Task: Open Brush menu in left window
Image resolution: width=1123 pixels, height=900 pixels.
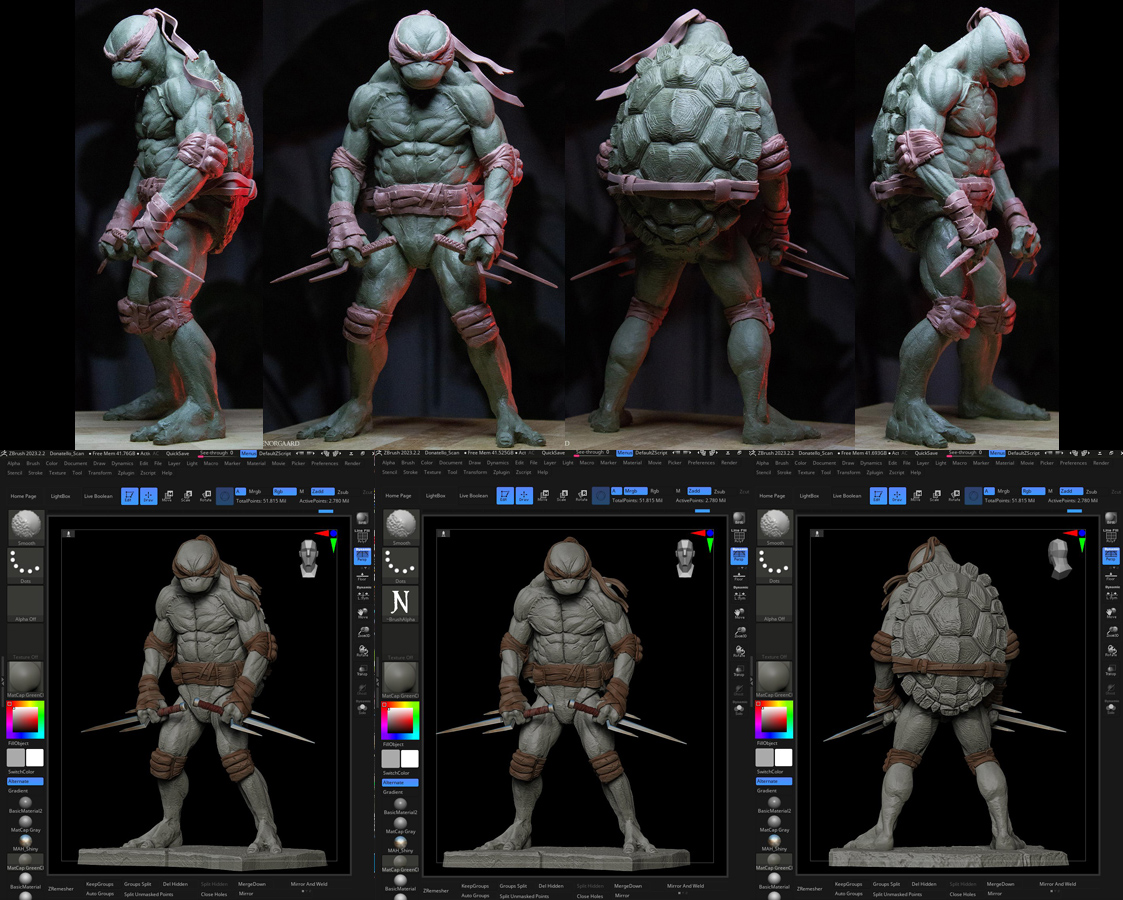Action: pyautogui.click(x=33, y=463)
